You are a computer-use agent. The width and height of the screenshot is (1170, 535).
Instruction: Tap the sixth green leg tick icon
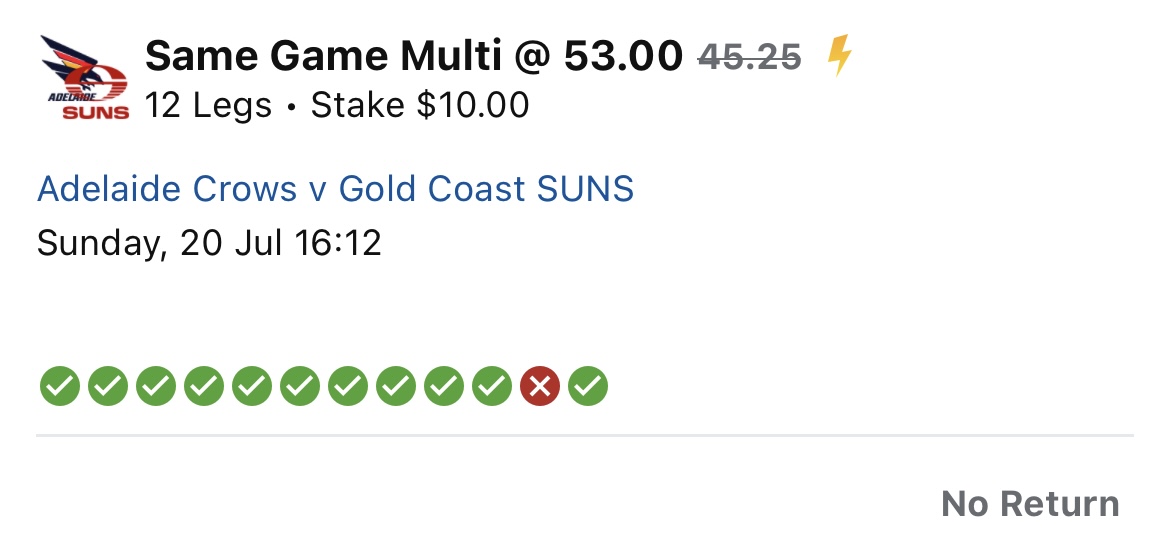(300, 387)
